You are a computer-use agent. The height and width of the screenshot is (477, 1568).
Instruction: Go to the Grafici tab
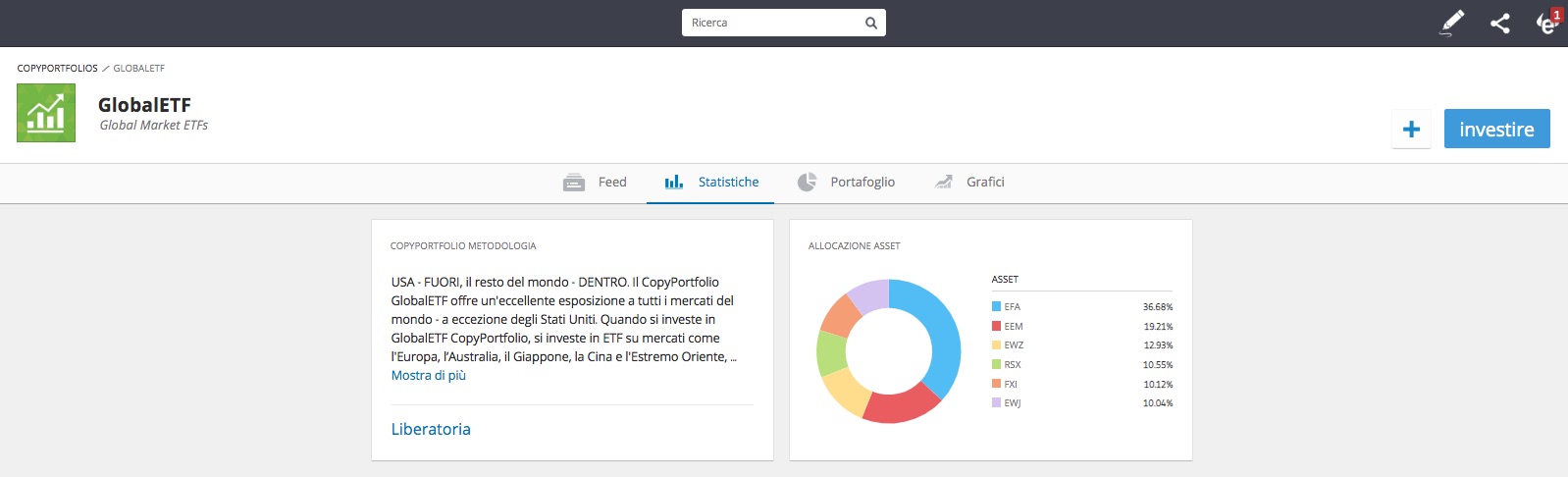pyautogui.click(x=969, y=183)
